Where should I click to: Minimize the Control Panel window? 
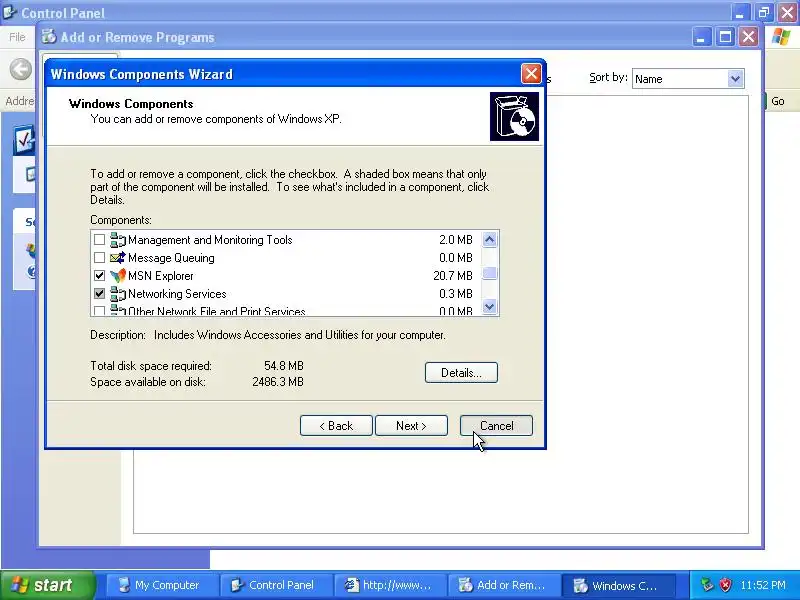(x=740, y=13)
